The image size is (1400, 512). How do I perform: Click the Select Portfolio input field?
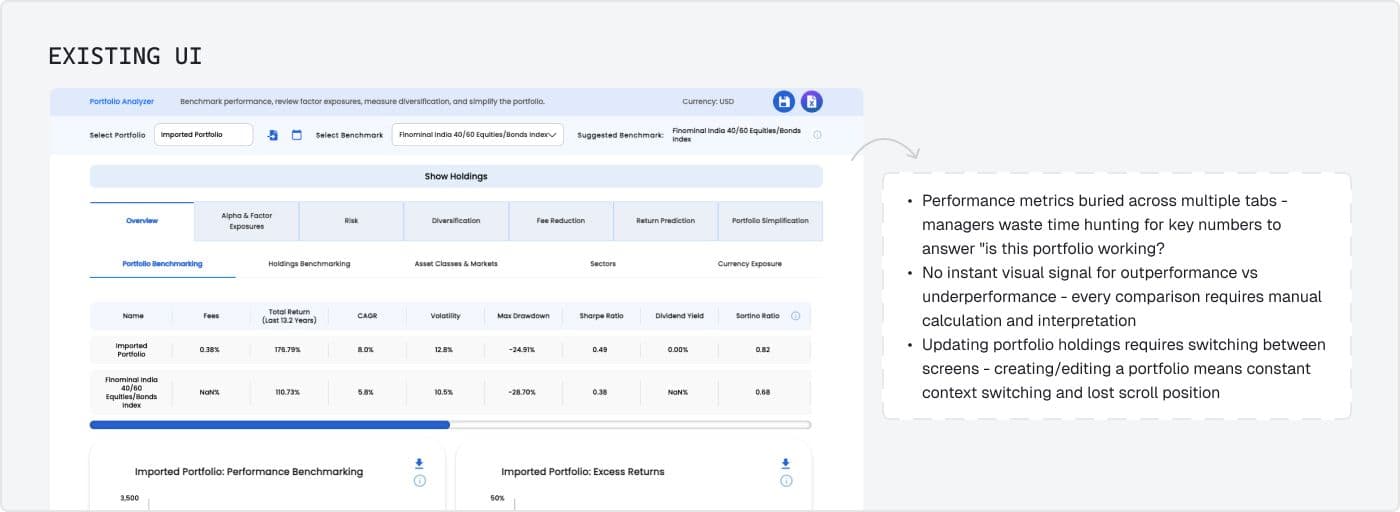204,135
